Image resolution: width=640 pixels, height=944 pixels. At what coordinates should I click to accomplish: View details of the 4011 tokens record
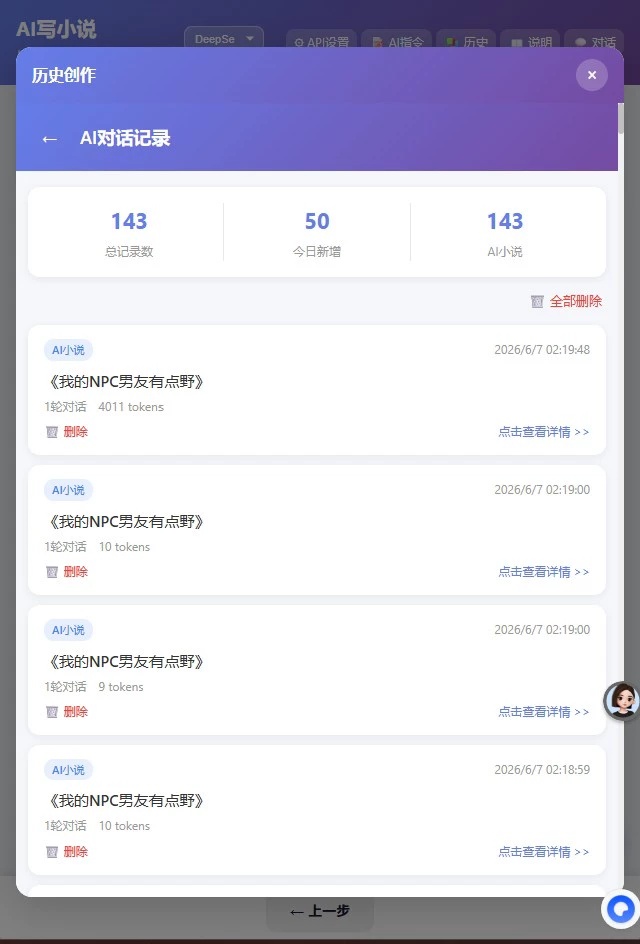click(x=544, y=432)
